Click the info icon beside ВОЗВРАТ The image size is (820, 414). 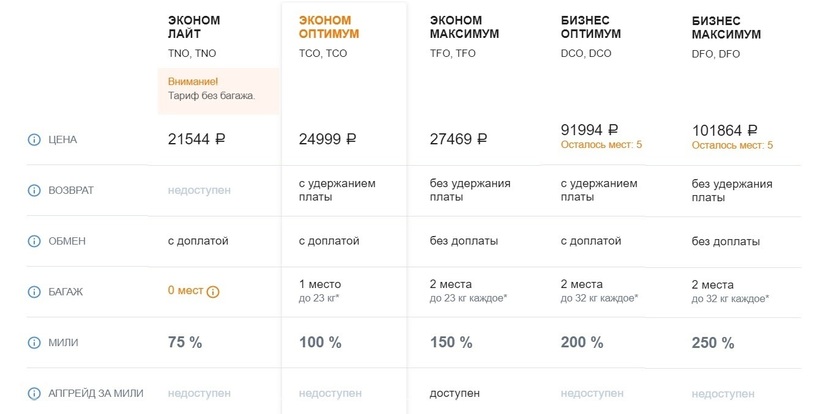35,190
